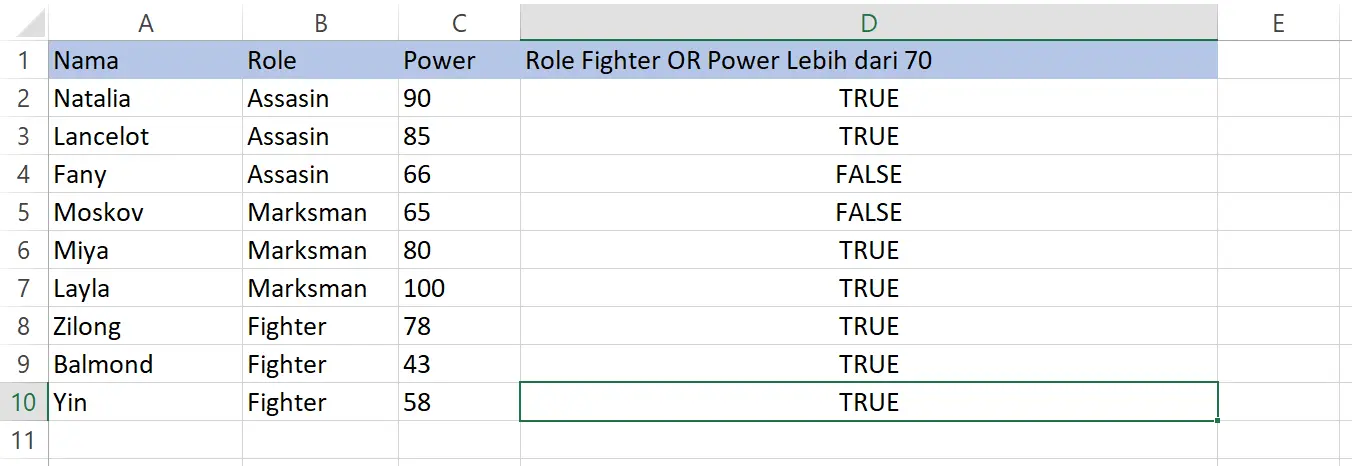
Task: Select the power value 80
Action: click(x=459, y=250)
